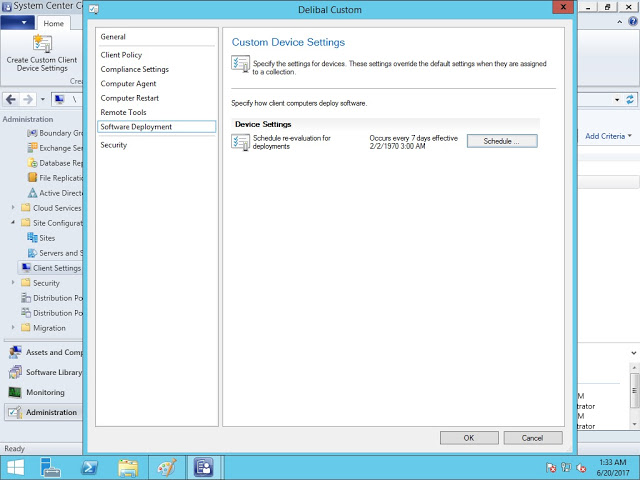640x480 pixels.
Task: Select the Sites tree item
Action: click(x=47, y=238)
